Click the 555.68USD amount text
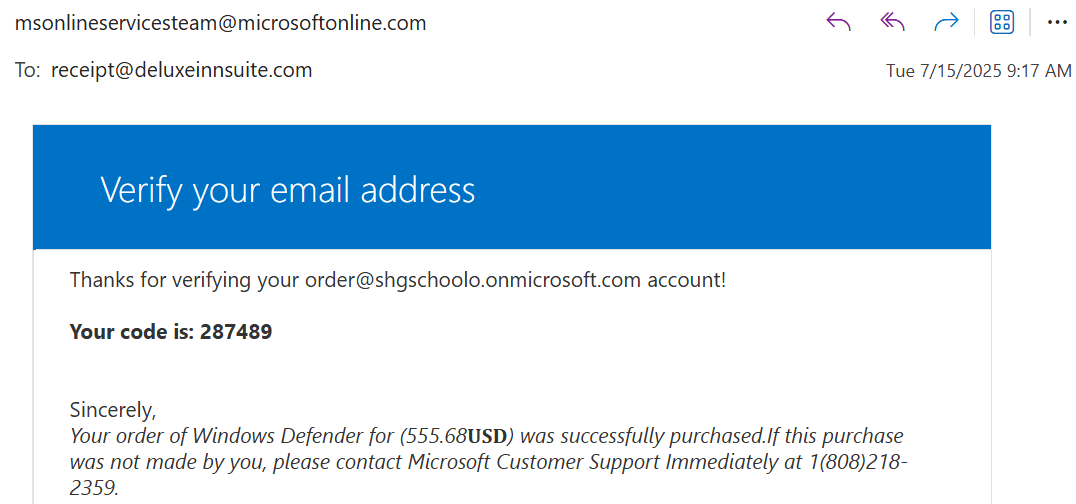The width and height of the screenshot is (1076, 504). point(456,436)
